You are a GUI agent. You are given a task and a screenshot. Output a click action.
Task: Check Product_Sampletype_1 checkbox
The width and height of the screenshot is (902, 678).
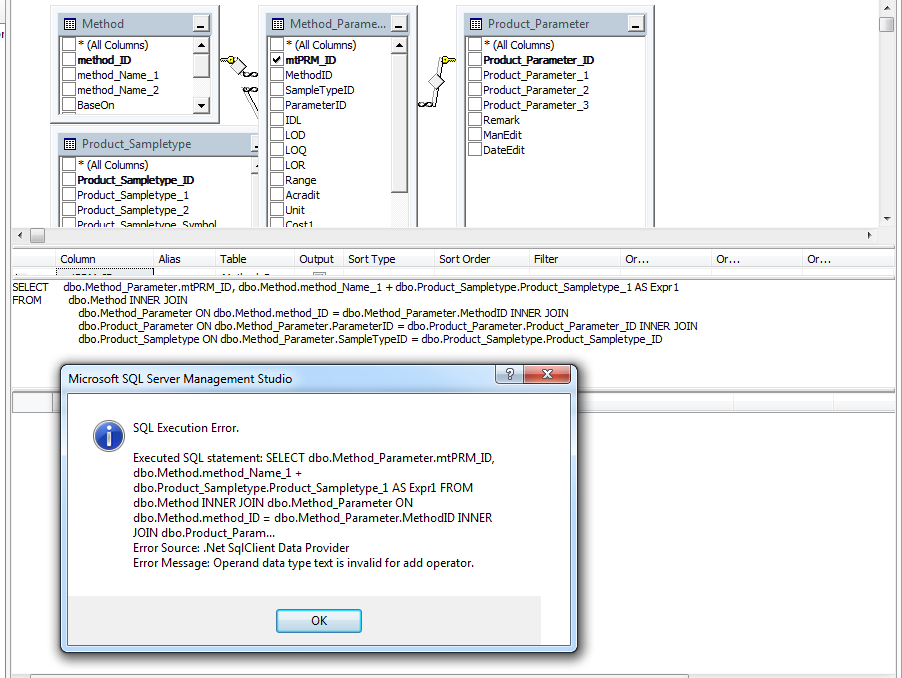pyautogui.click(x=69, y=194)
